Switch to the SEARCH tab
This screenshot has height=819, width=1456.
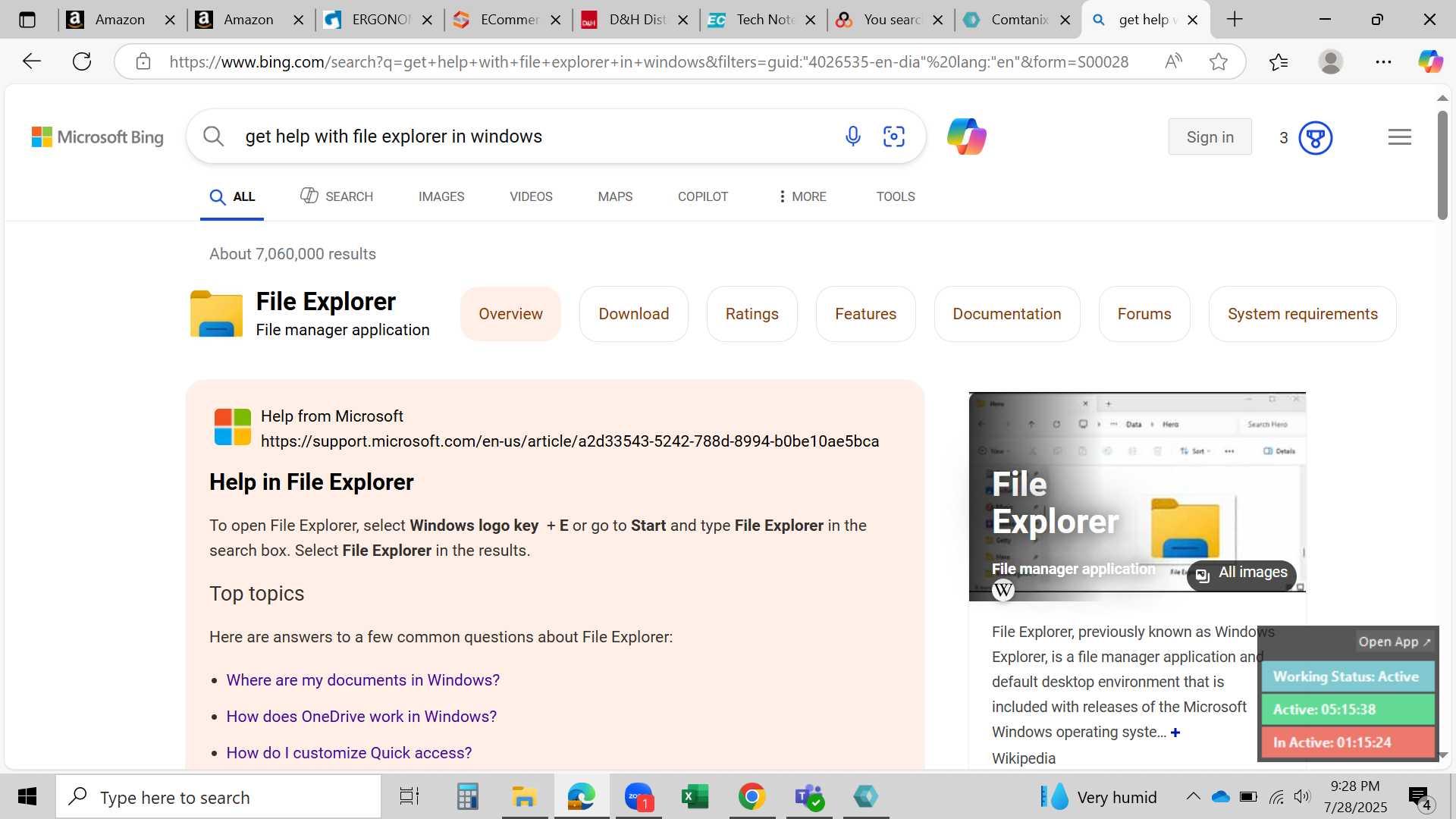pyautogui.click(x=336, y=196)
